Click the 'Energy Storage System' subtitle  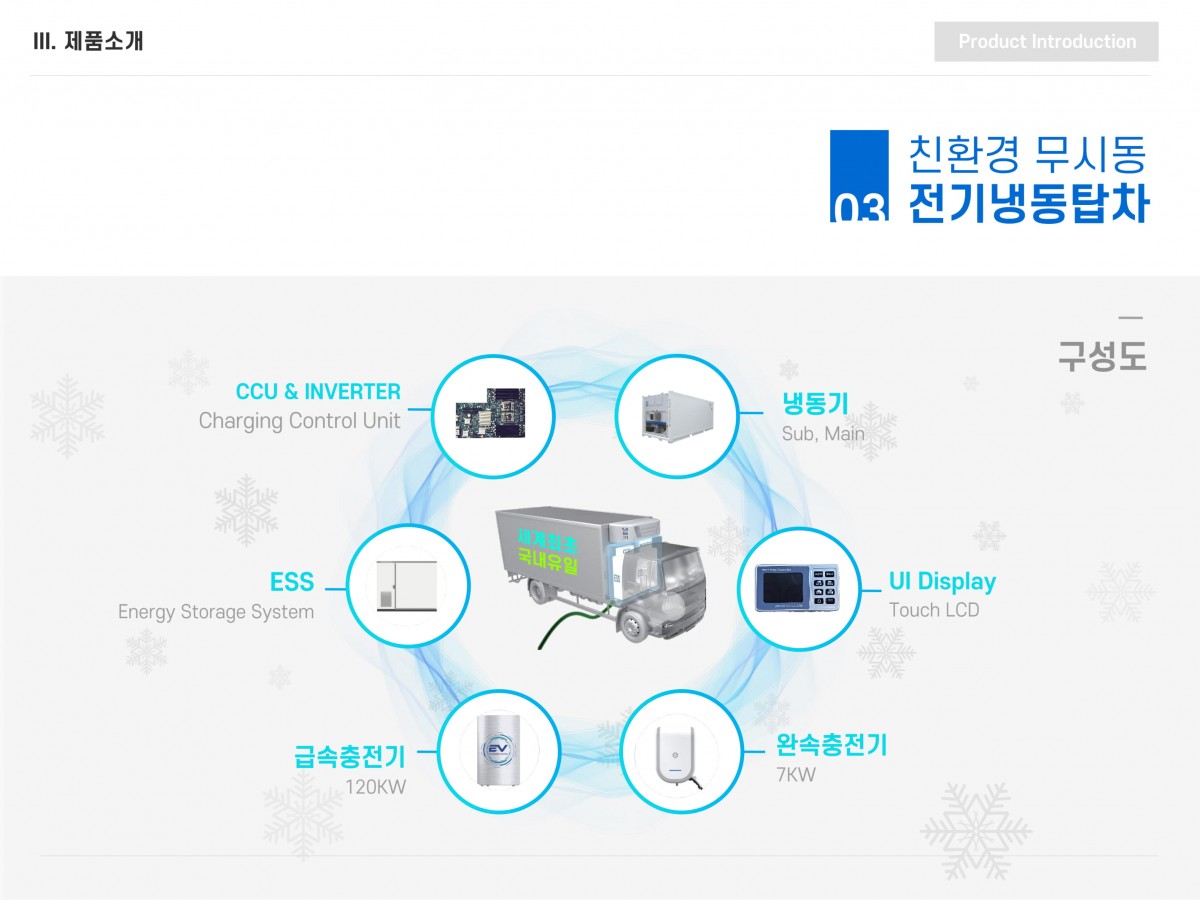click(216, 612)
